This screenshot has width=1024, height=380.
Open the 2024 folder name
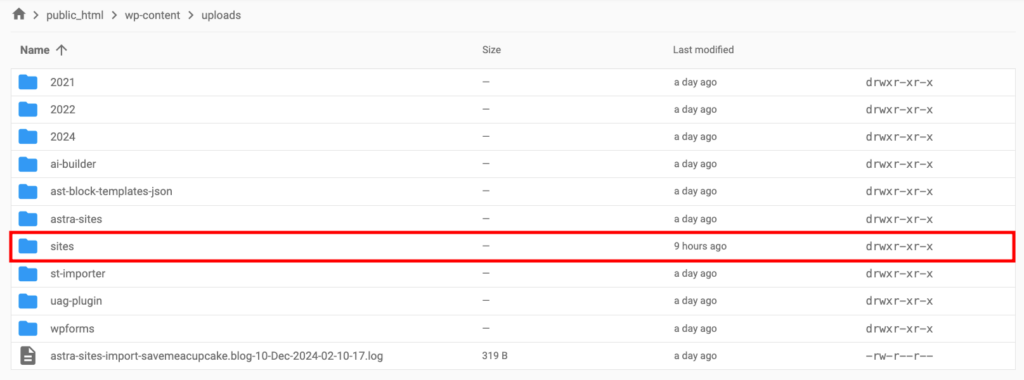point(63,137)
